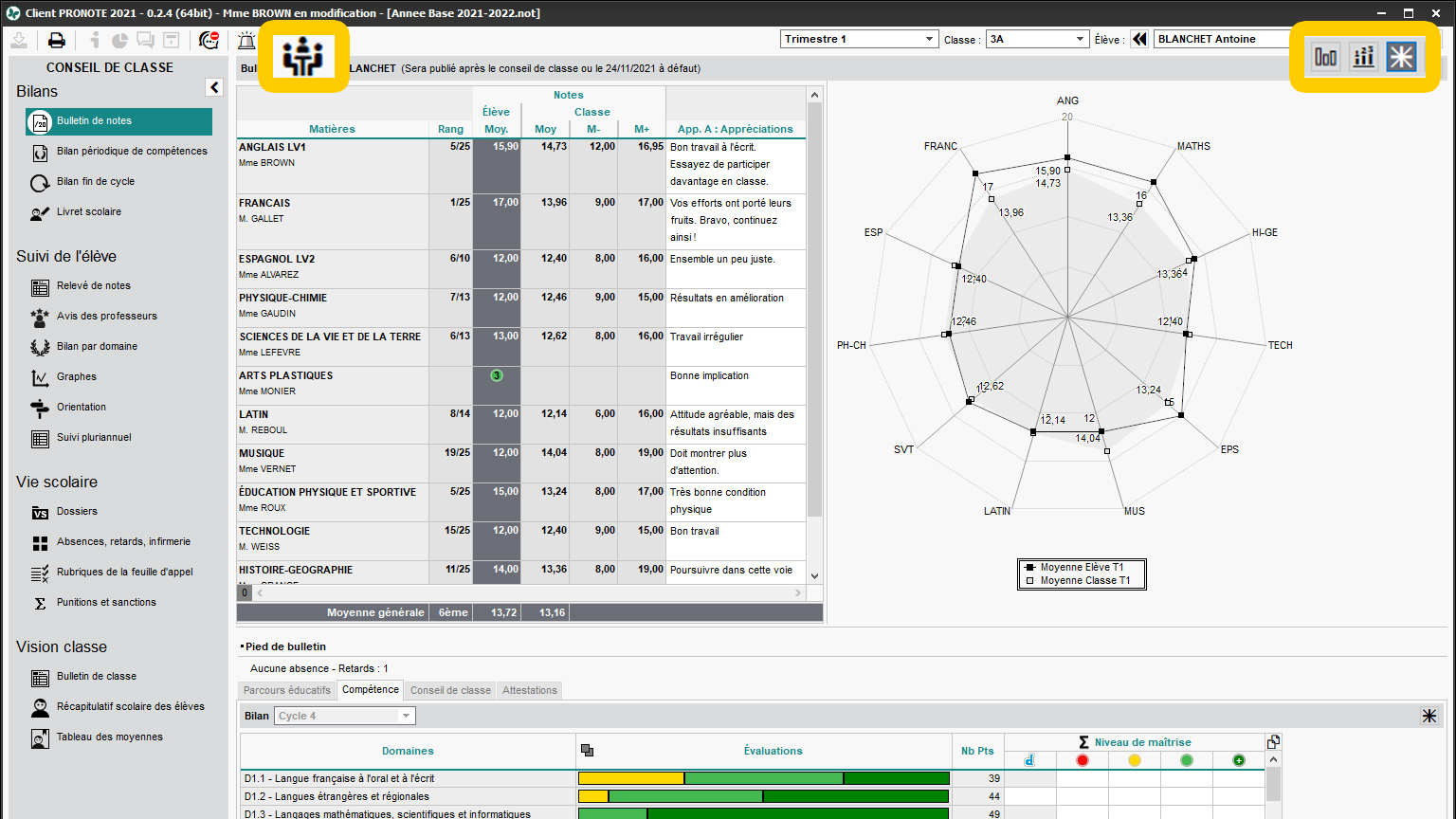Click the student name field BLANCHET Antoine
Image resolution: width=1456 pixels, height=819 pixels.
[1223, 39]
